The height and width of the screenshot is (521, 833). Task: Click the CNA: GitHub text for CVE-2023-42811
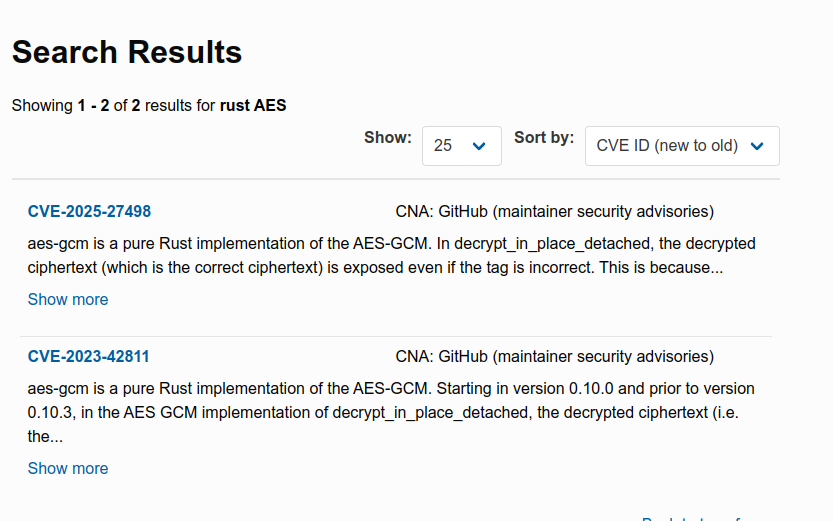[554, 356]
